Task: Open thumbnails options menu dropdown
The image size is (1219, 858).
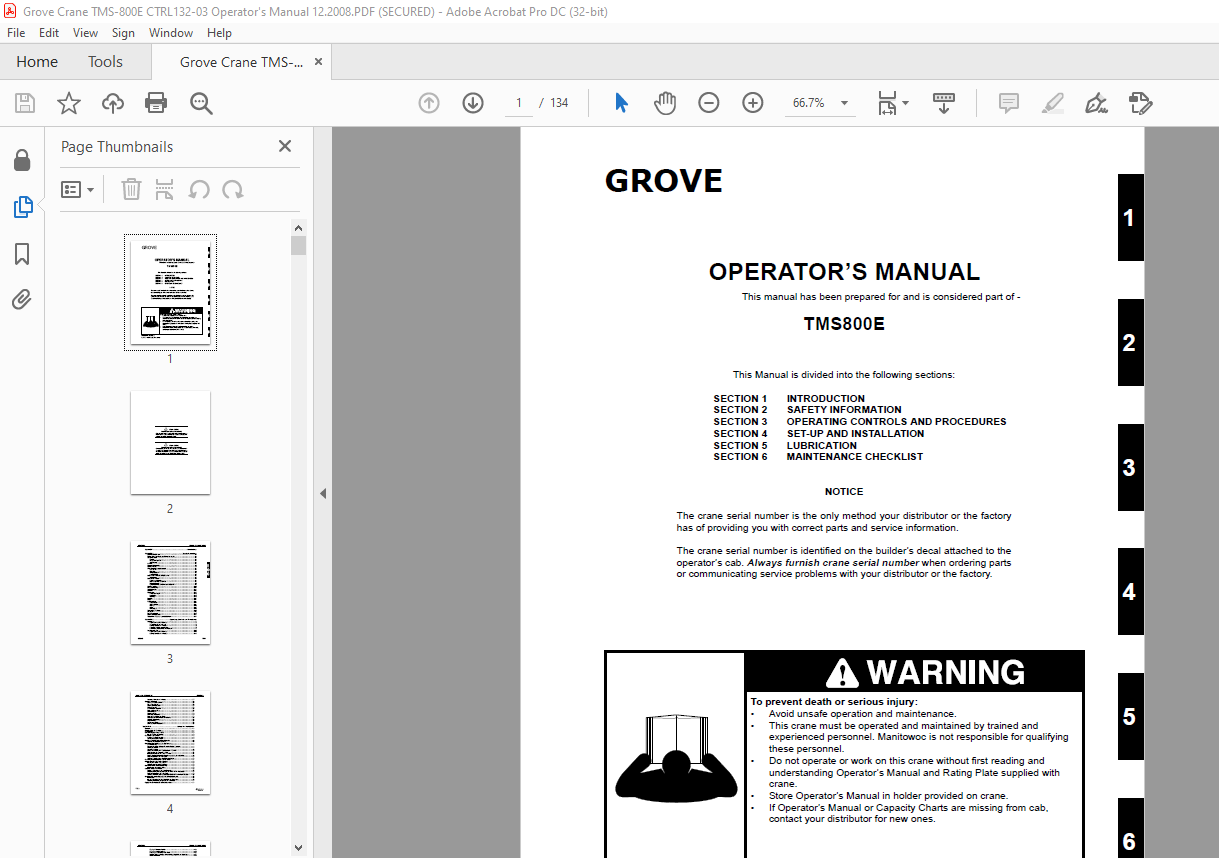Action: point(77,189)
